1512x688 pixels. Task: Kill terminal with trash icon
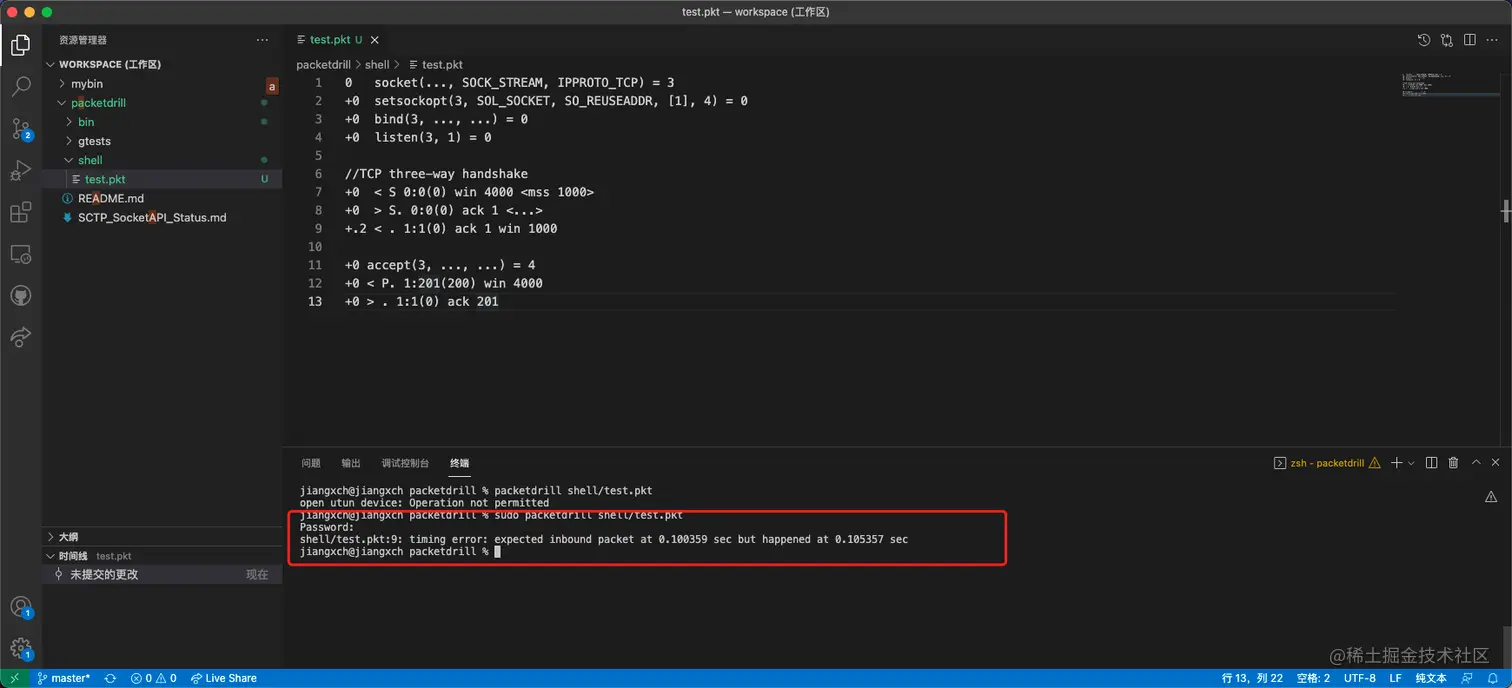[1453, 463]
